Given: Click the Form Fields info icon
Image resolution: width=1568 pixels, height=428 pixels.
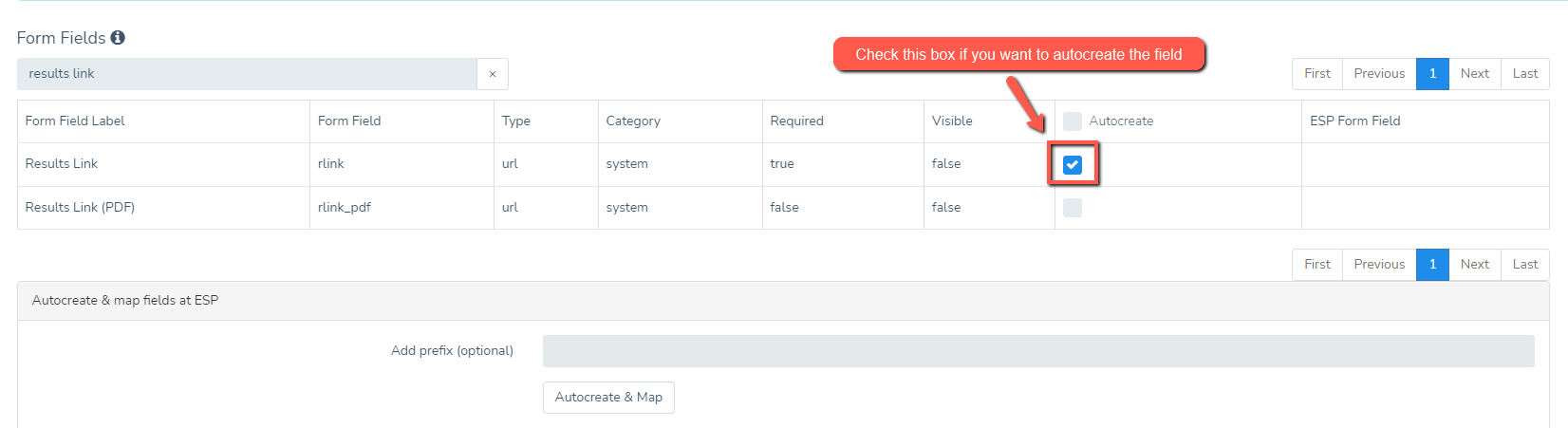Looking at the screenshot, I should click(x=118, y=38).
